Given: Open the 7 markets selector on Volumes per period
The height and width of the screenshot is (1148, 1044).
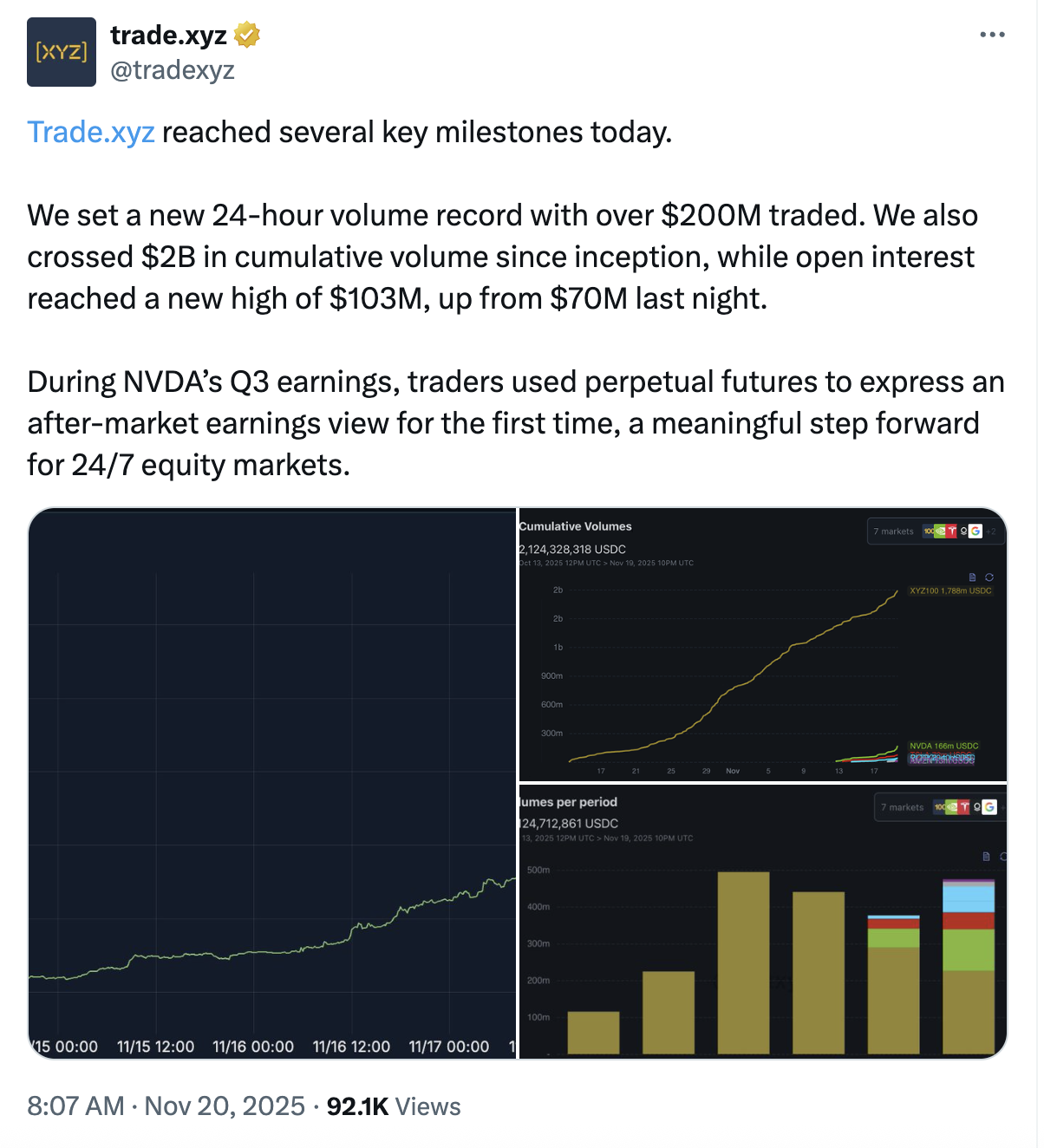Looking at the screenshot, I should [x=904, y=807].
